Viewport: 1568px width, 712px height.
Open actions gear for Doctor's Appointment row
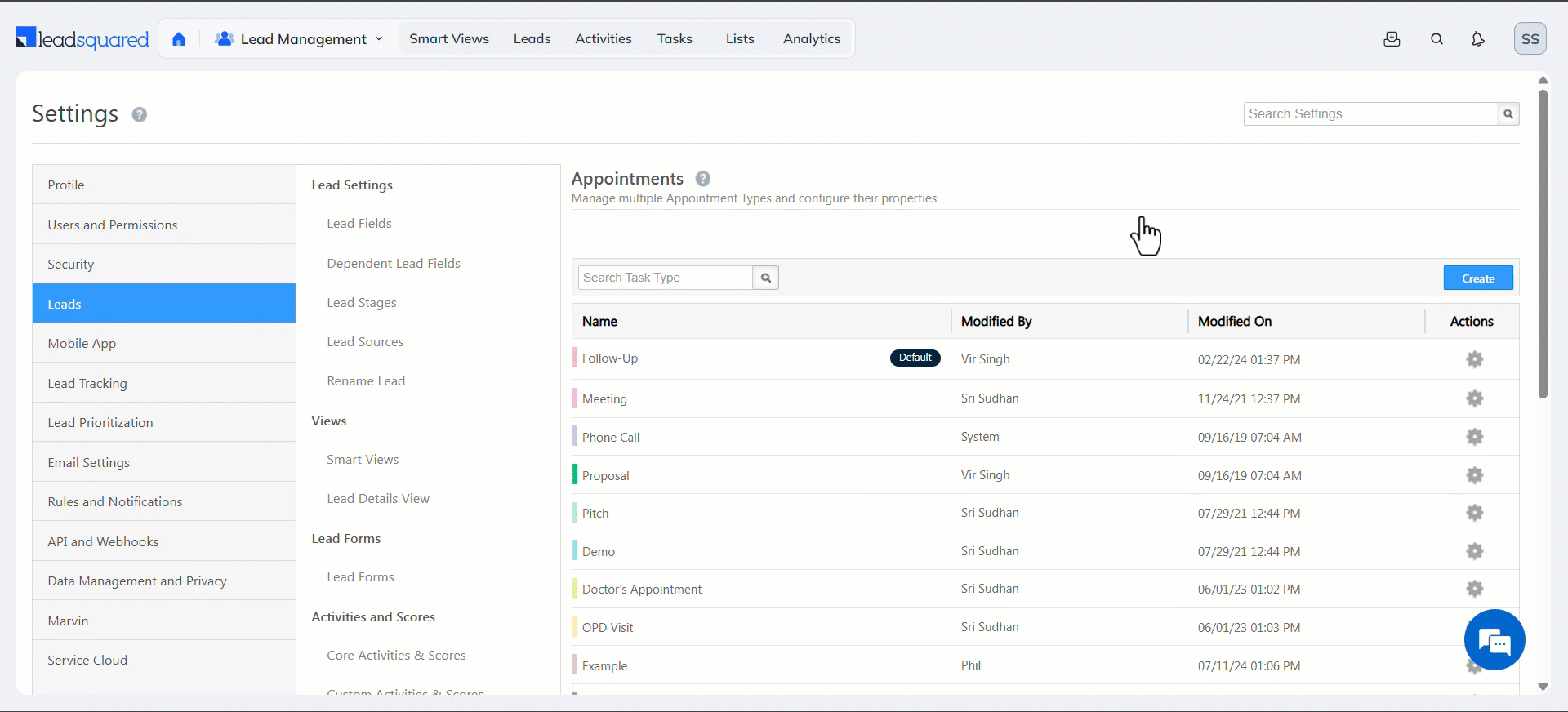tap(1475, 589)
